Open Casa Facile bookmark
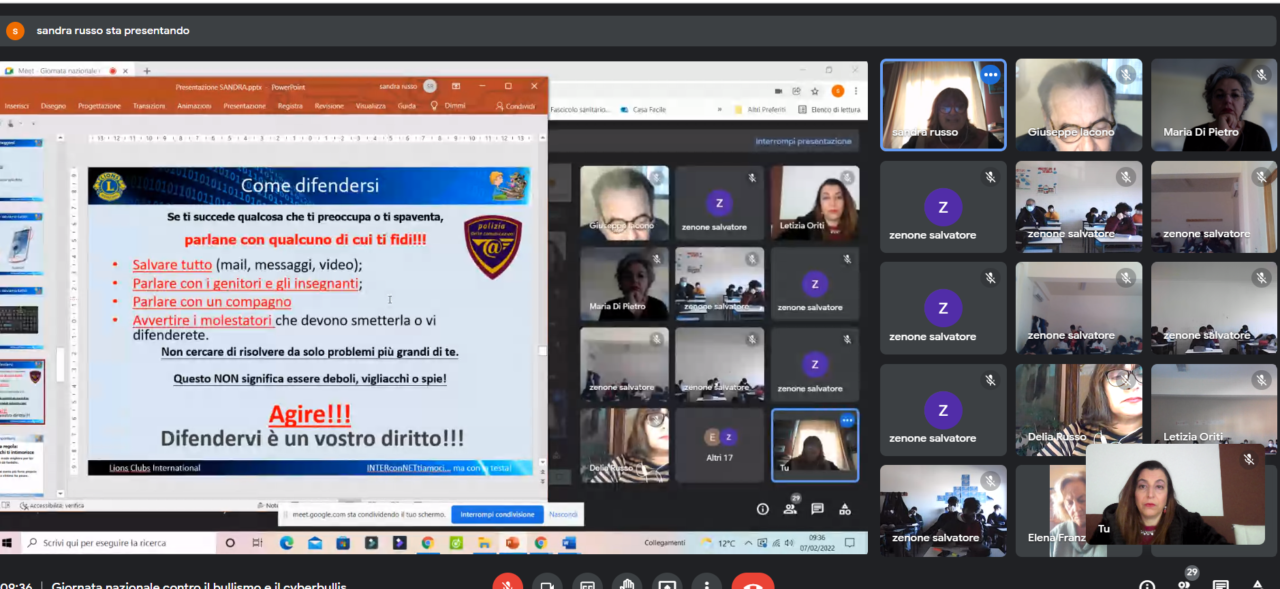Screen dimensions: 1280x589 tap(644, 109)
